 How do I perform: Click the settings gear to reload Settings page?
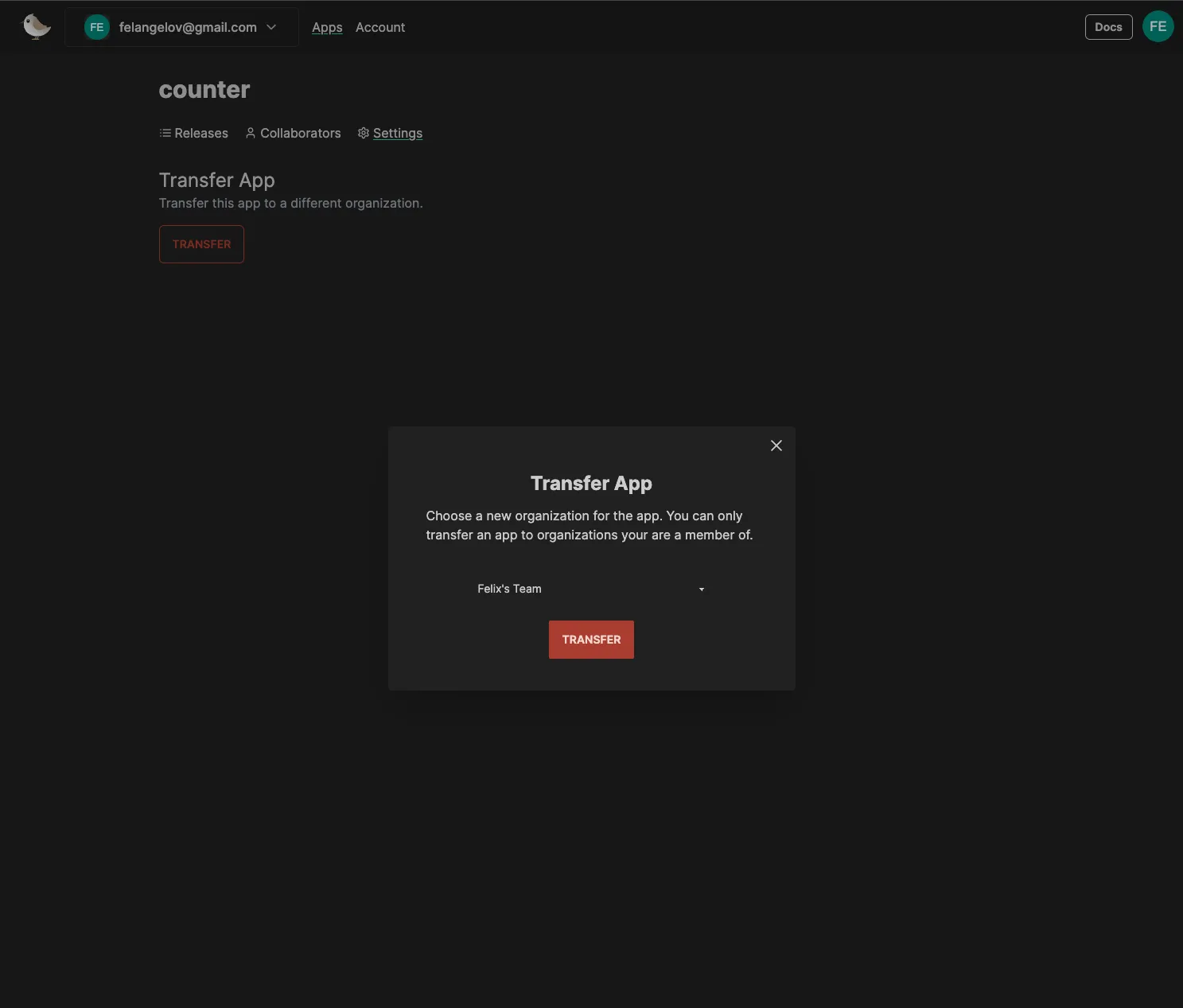pyautogui.click(x=363, y=133)
